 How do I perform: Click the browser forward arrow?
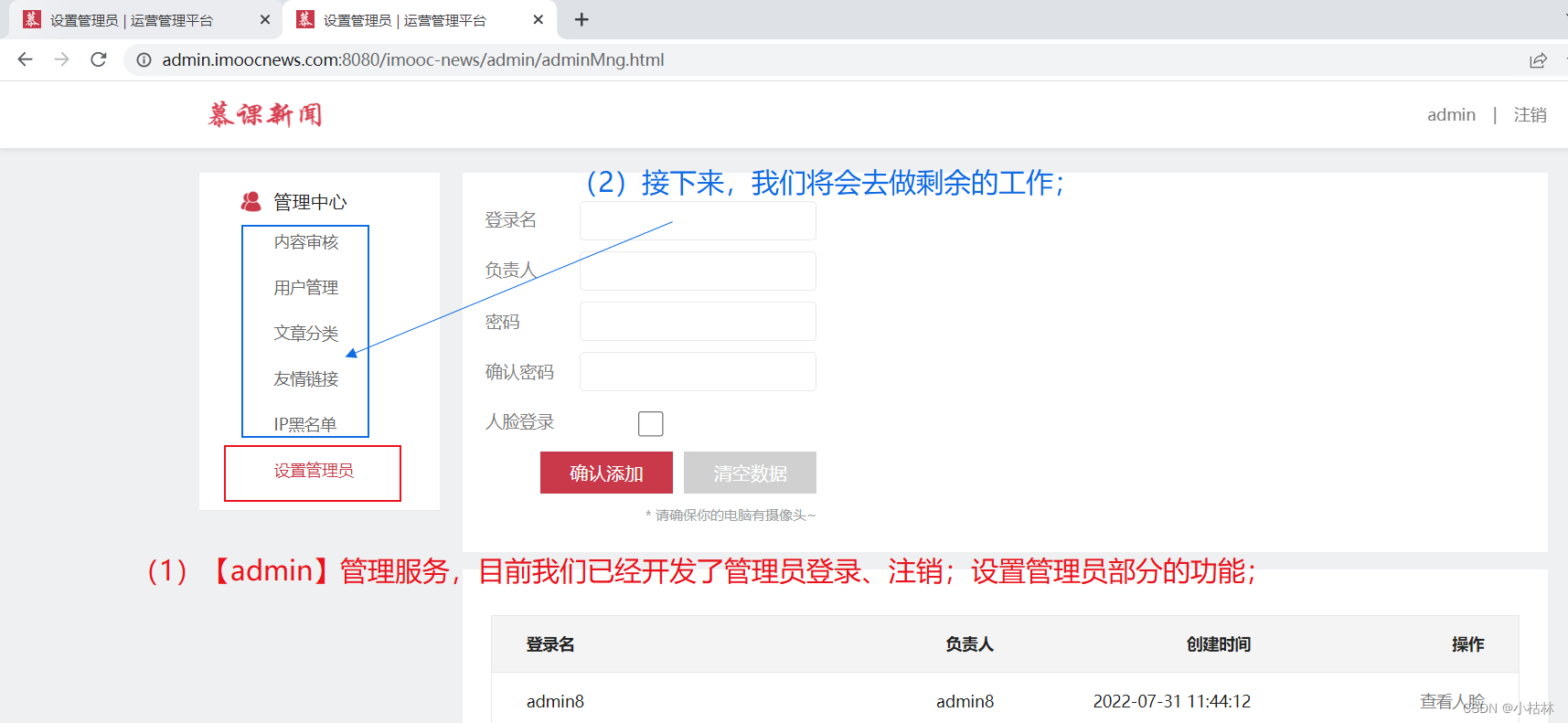tap(61, 59)
